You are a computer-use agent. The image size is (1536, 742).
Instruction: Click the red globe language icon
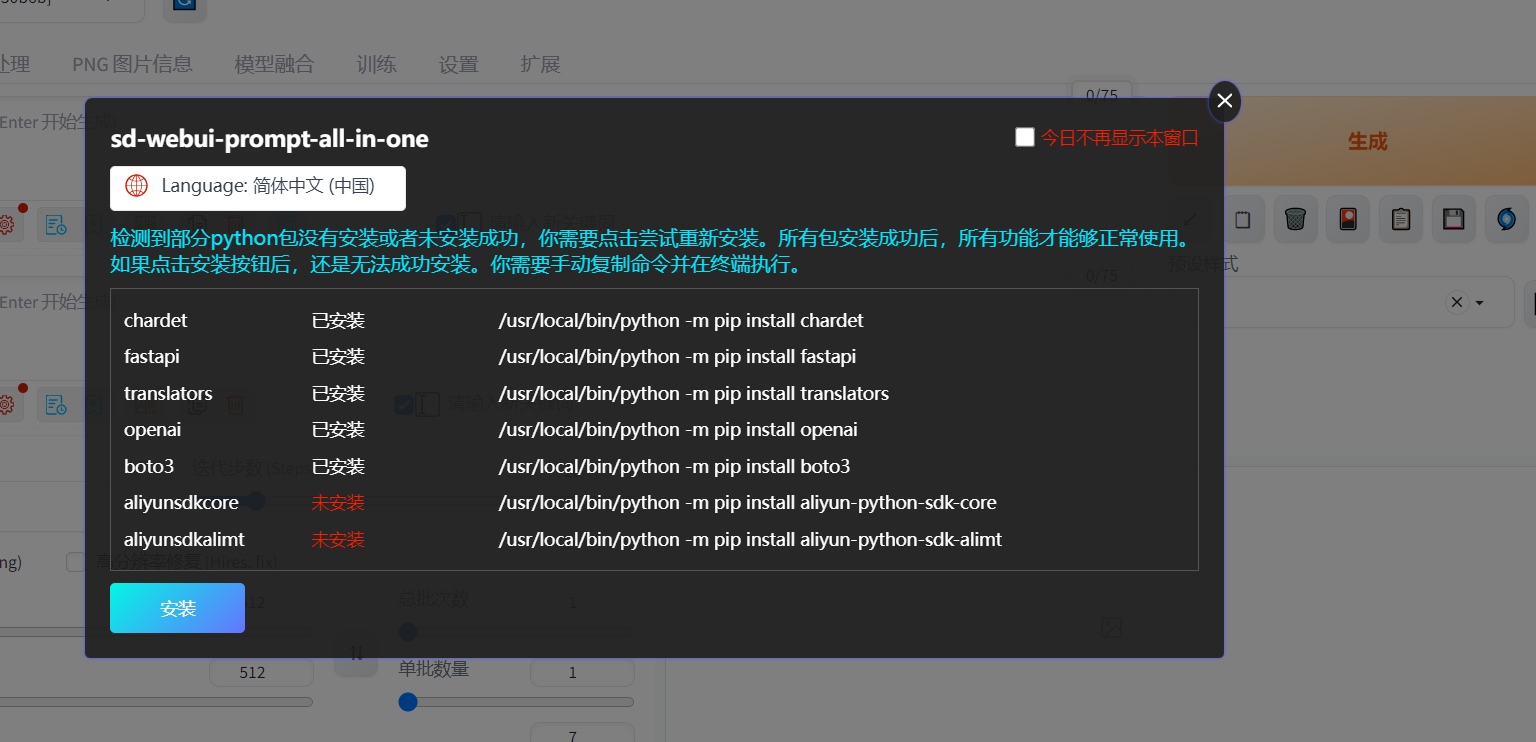(136, 186)
